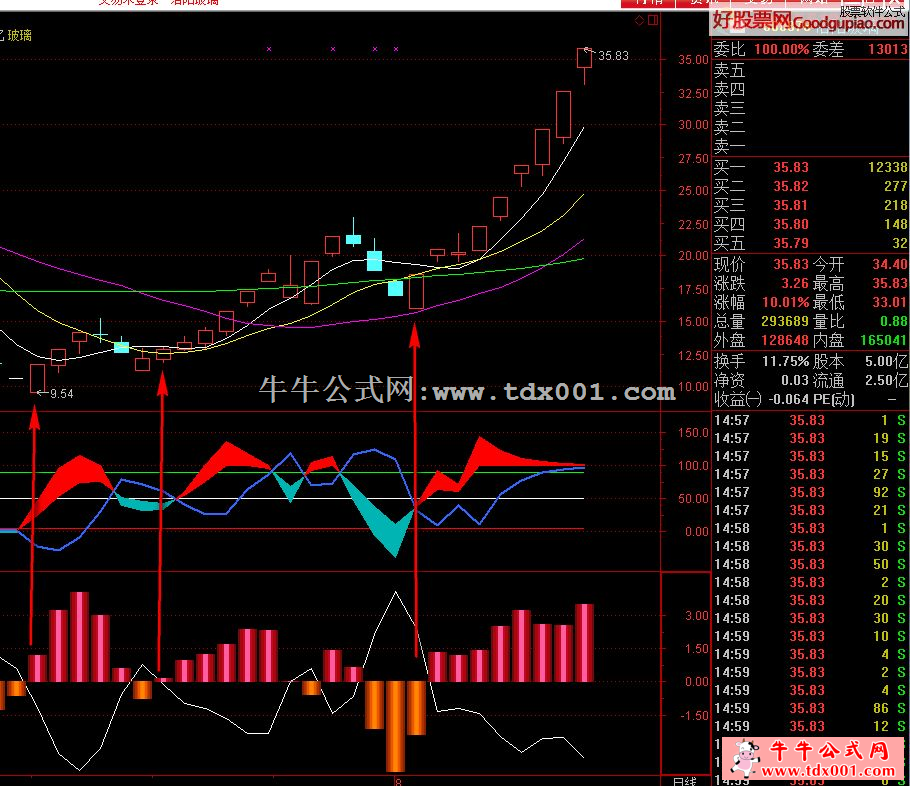Click the 现价 35.83 field
Screen dimensions: 910x786
(790, 265)
